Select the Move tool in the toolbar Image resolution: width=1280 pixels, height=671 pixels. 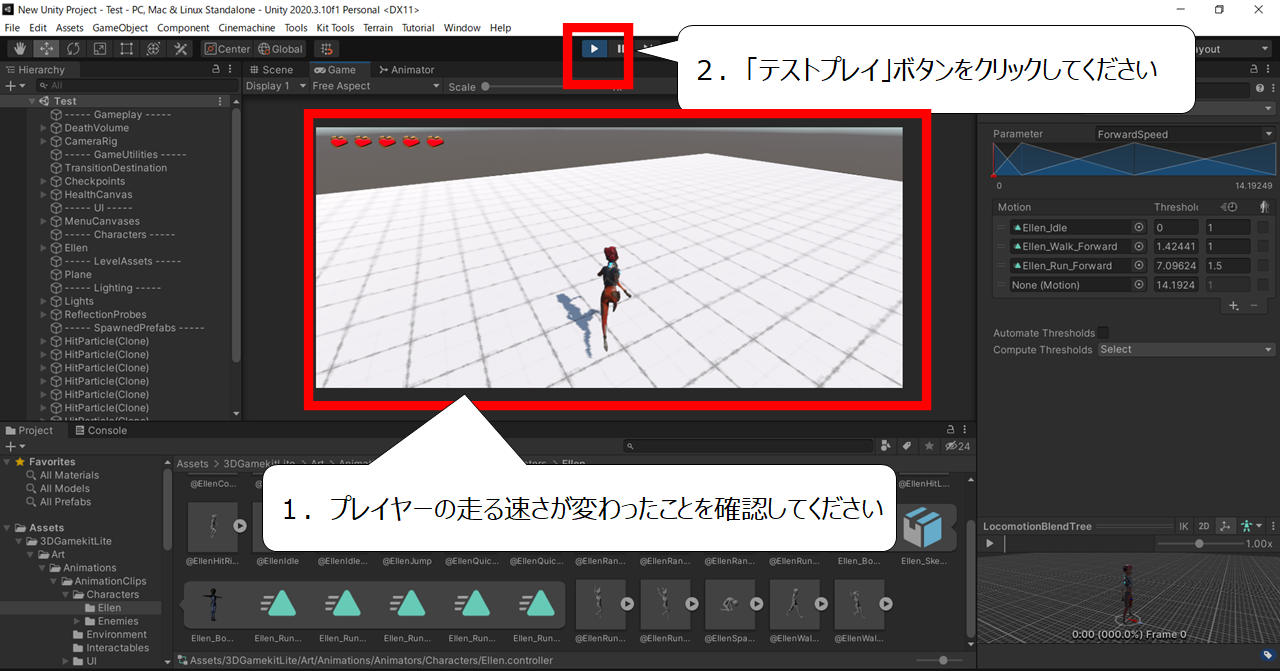click(46, 48)
